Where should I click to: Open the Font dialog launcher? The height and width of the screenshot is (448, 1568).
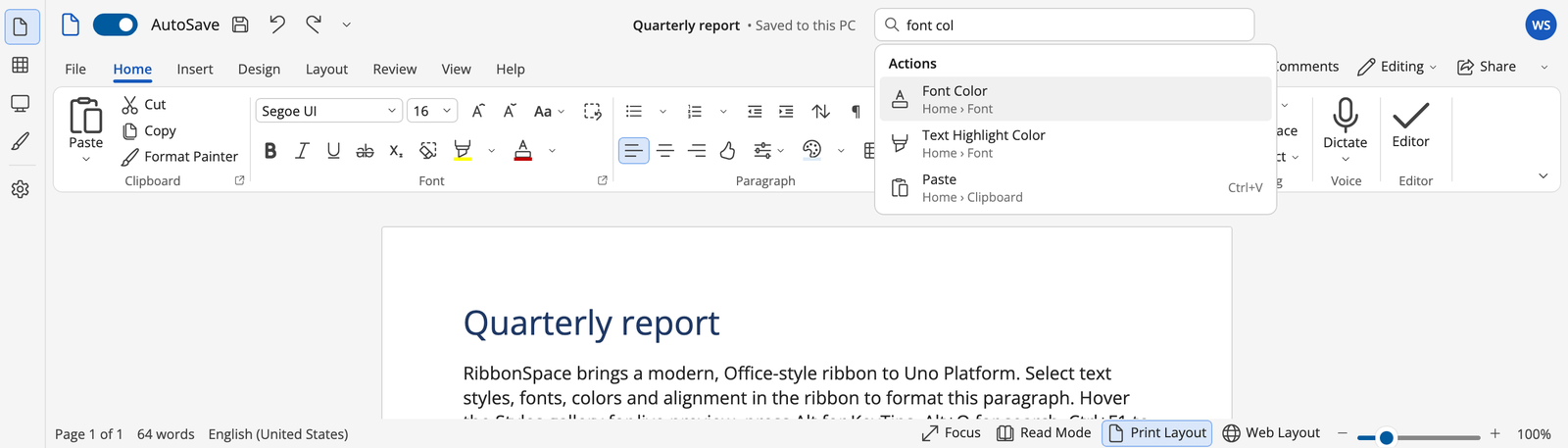(x=602, y=180)
